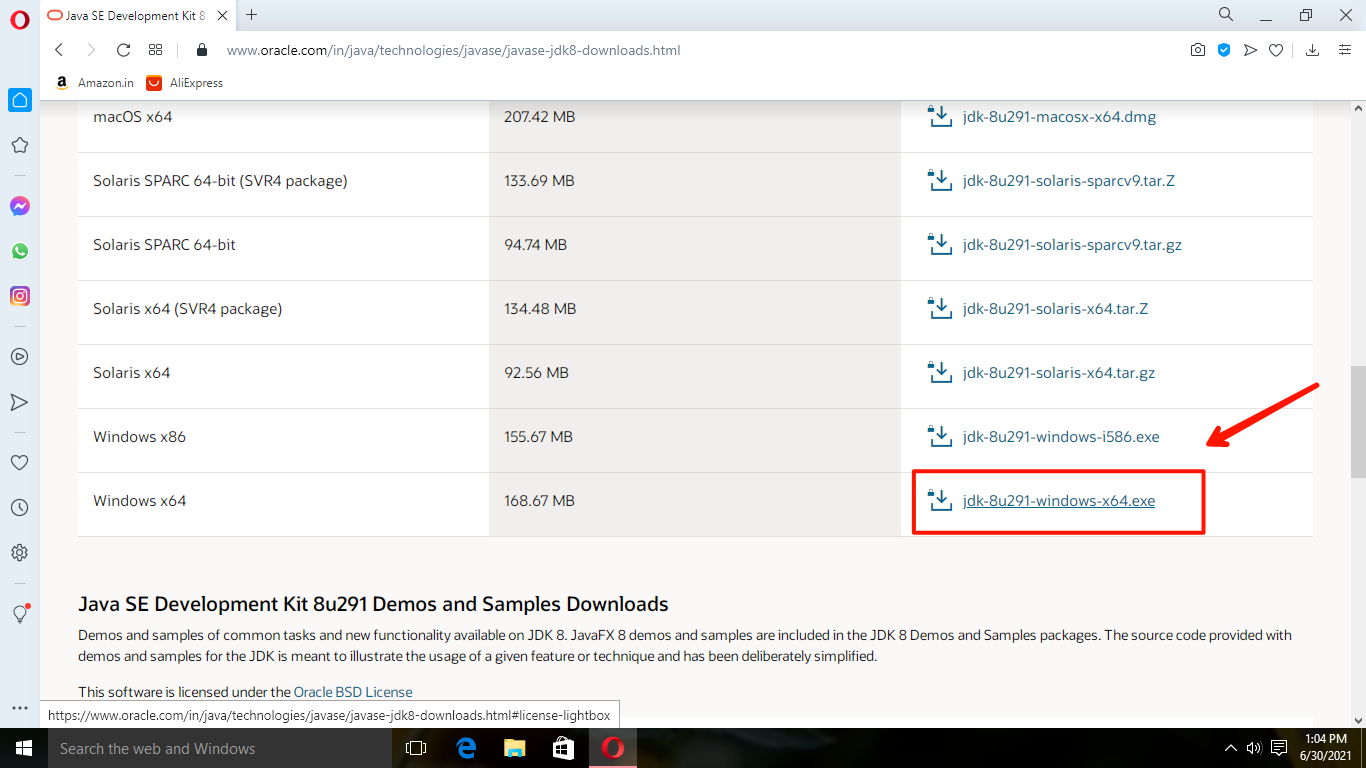This screenshot has width=1366, height=768.
Task: Expand the system tray hidden icons chevron
Action: pos(1231,748)
